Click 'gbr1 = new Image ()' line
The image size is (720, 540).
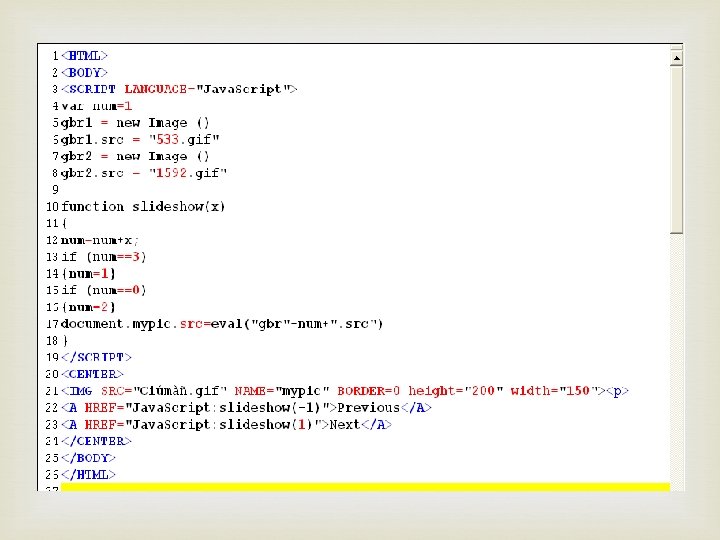135,123
